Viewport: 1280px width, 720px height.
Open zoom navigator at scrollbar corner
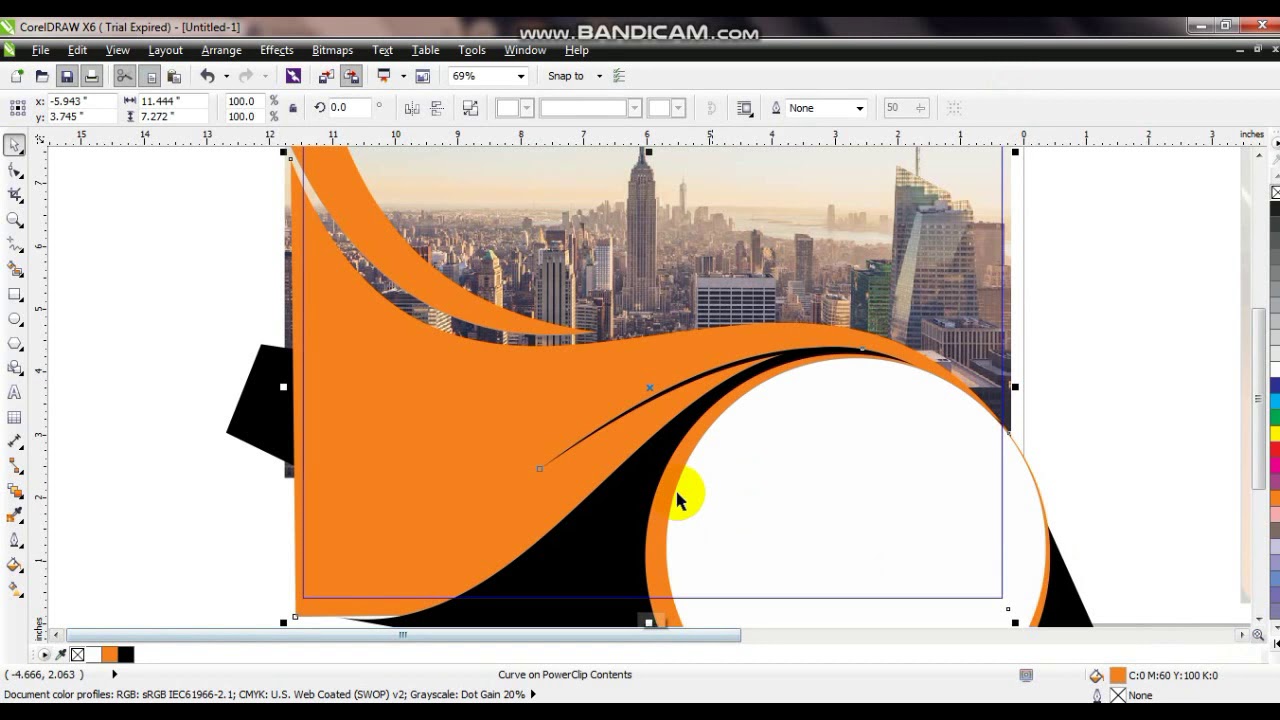point(1258,635)
